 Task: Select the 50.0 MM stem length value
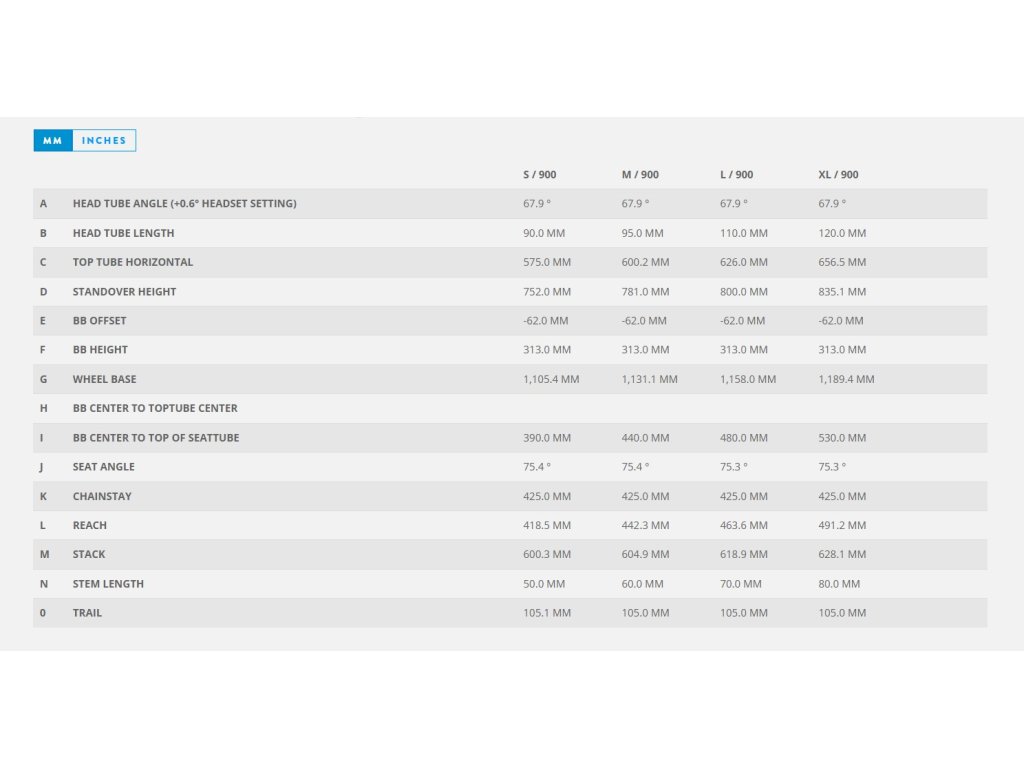click(544, 584)
